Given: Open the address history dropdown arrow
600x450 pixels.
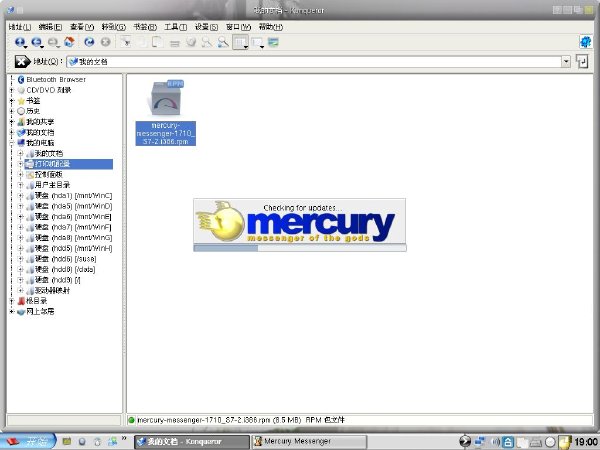Looking at the screenshot, I should point(566,62).
